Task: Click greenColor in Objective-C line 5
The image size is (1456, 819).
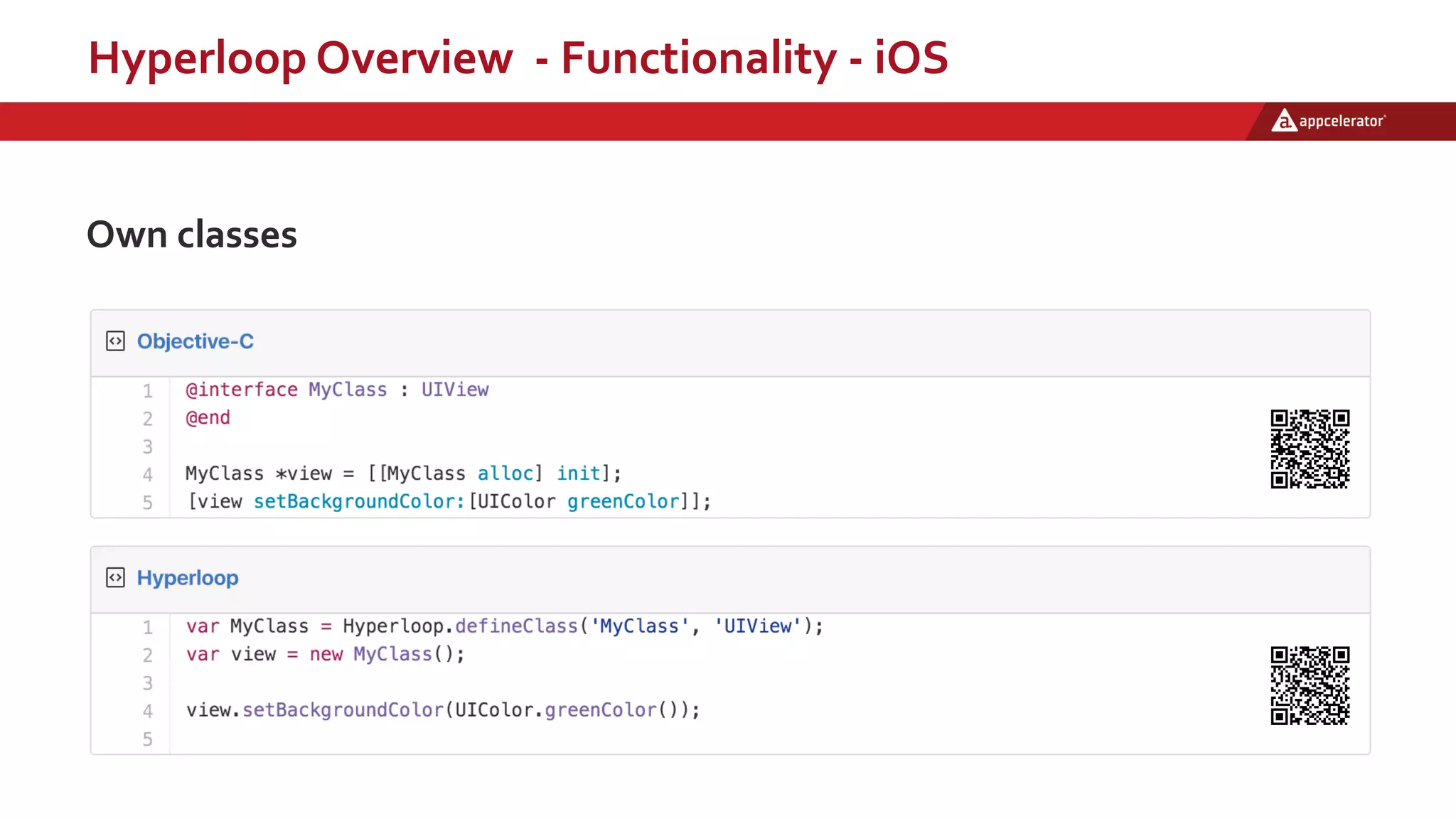Action: 623,501
